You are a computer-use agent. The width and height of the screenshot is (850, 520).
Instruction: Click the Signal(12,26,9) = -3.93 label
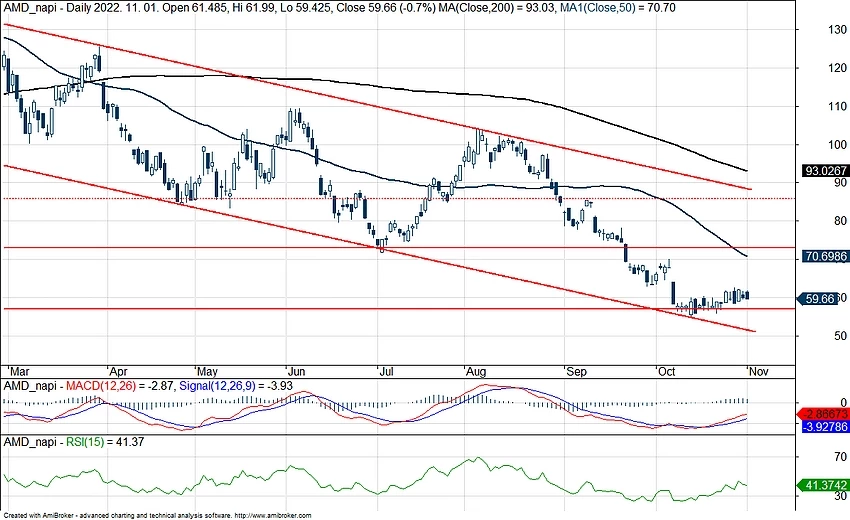(236, 386)
